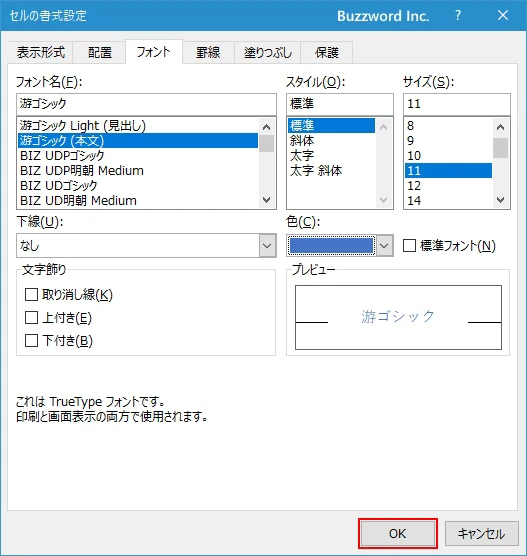The width and height of the screenshot is (527, 556).
Task: Choose BIZ UDPゴシック font
Action: tap(138, 155)
